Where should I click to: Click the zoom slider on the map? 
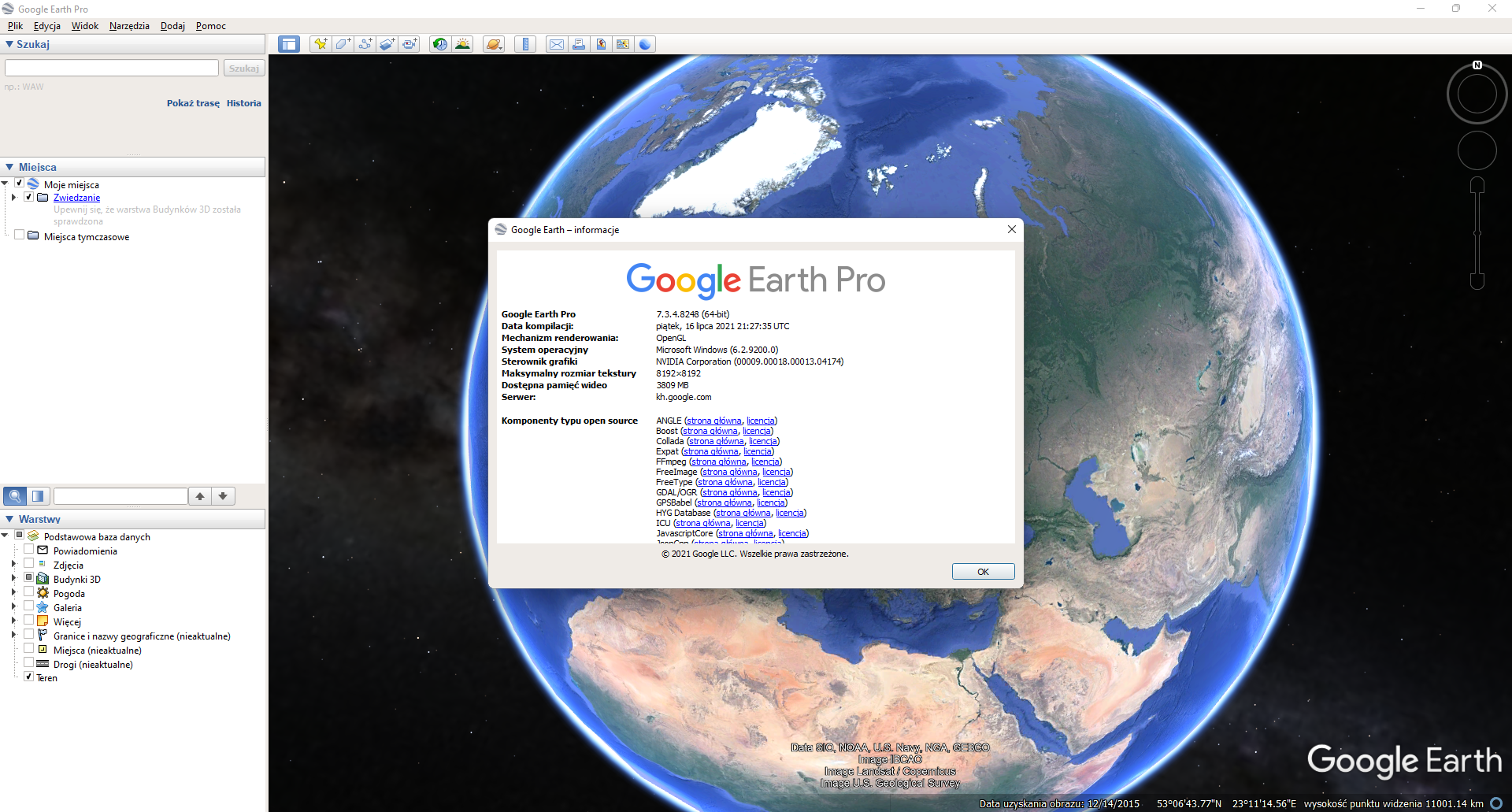click(1477, 233)
